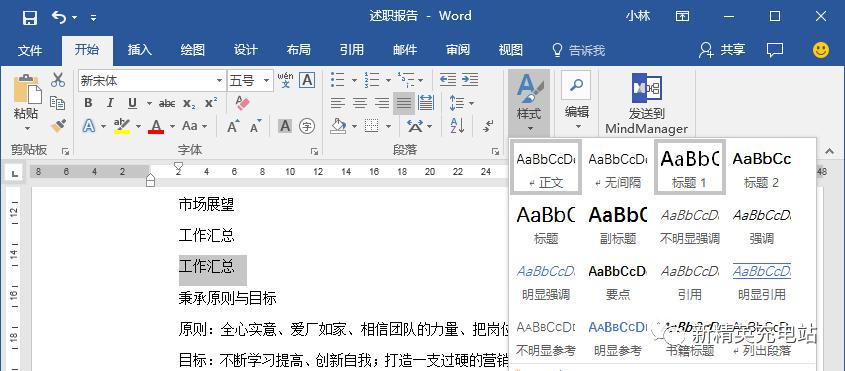
Task: Toggle Bold formatting
Action: (x=88, y=103)
